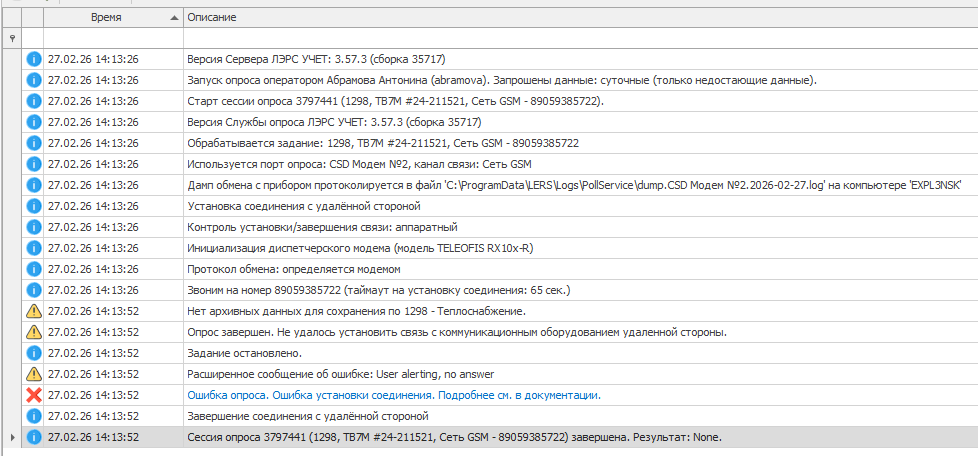978x456 pixels.
Task: Click info icon beside Протокол обмена row
Action: coord(33,269)
